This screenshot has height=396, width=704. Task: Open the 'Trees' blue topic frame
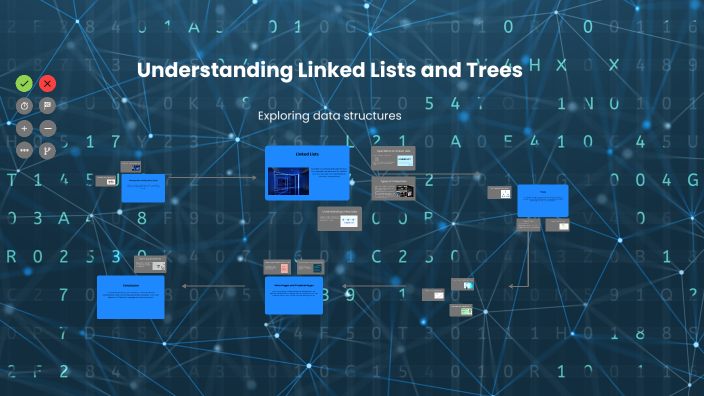[x=542, y=201]
